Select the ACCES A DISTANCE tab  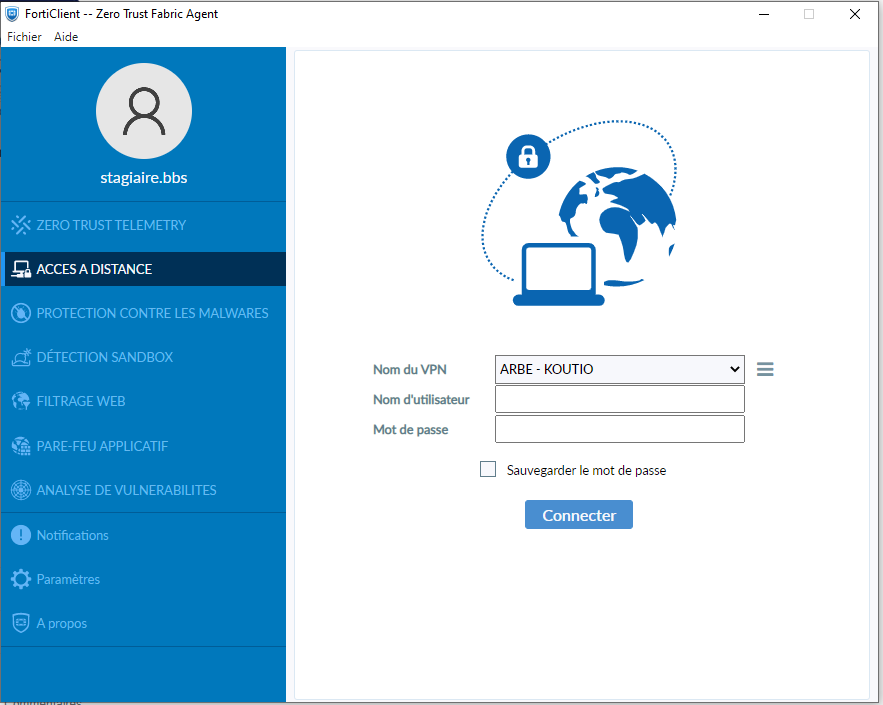pyautogui.click(x=143, y=269)
